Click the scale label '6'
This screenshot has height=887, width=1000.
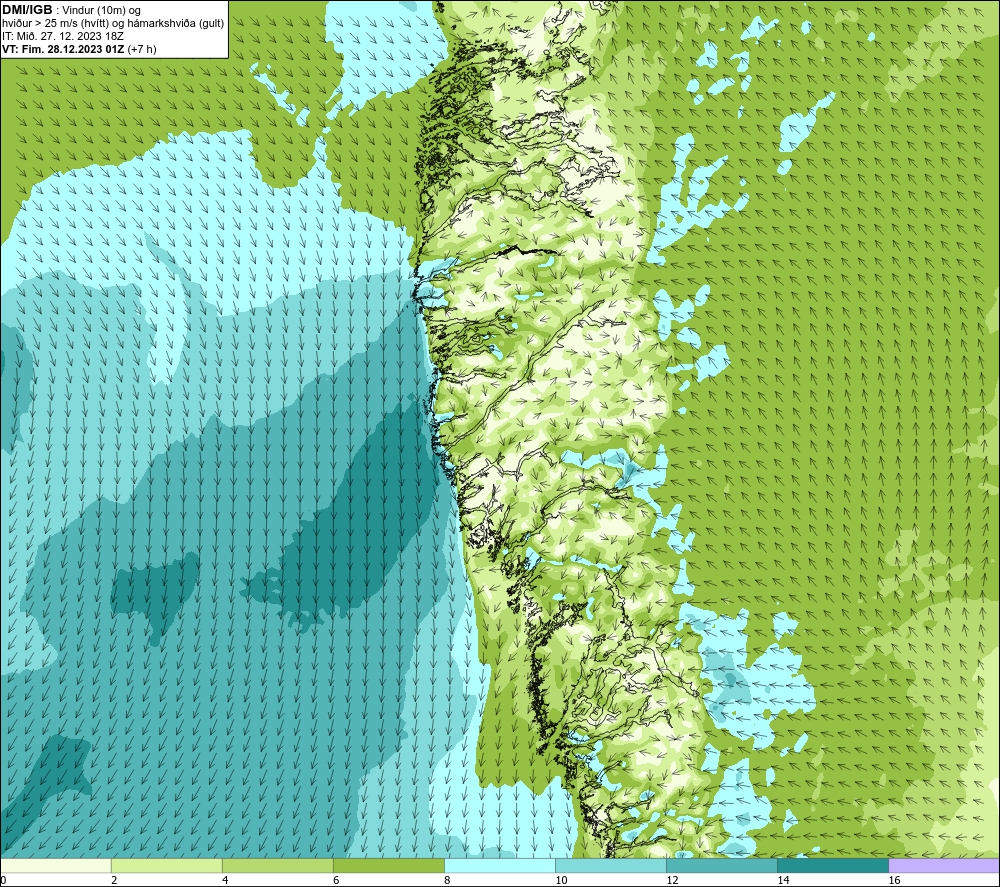pyautogui.click(x=336, y=881)
